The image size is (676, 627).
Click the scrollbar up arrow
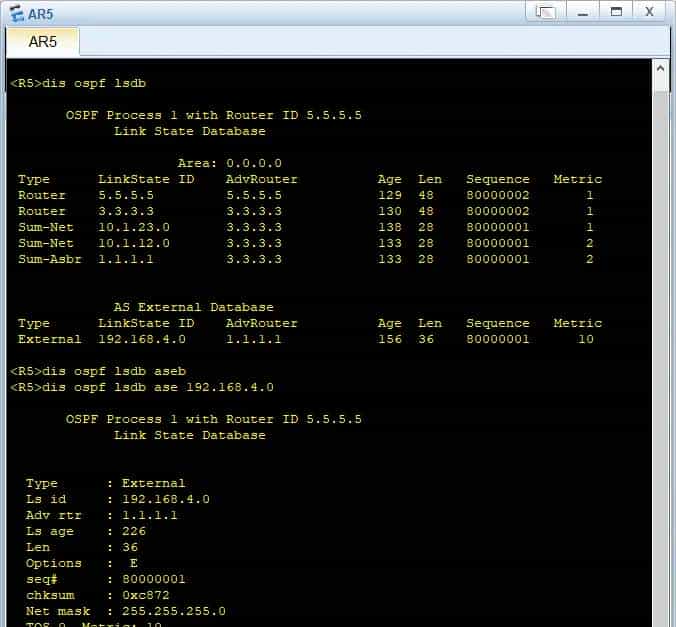click(x=660, y=68)
